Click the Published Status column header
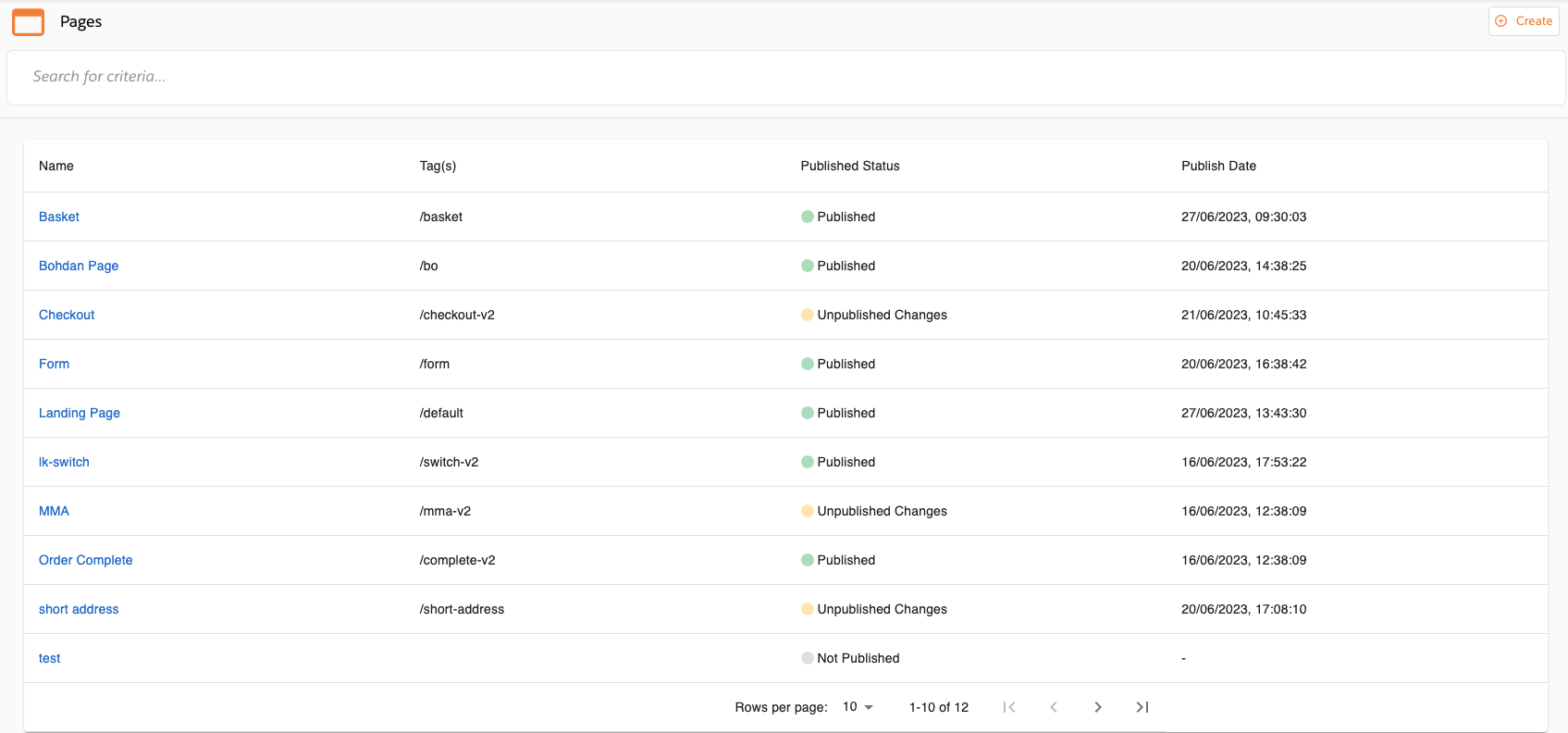The width and height of the screenshot is (1568, 733). pyautogui.click(x=849, y=166)
